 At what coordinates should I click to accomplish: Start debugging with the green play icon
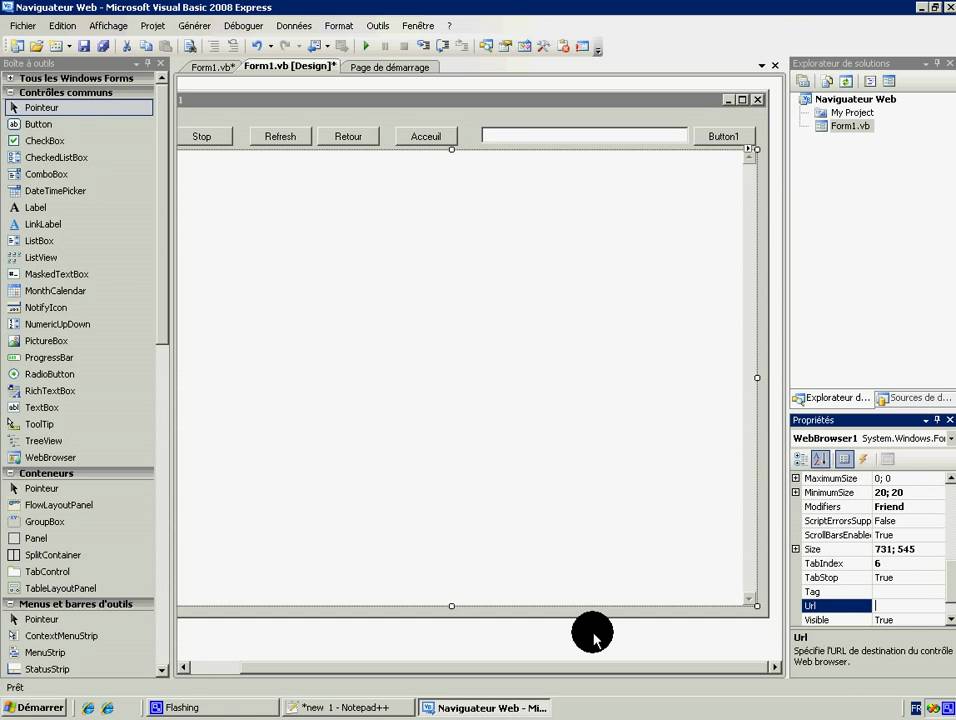366,46
